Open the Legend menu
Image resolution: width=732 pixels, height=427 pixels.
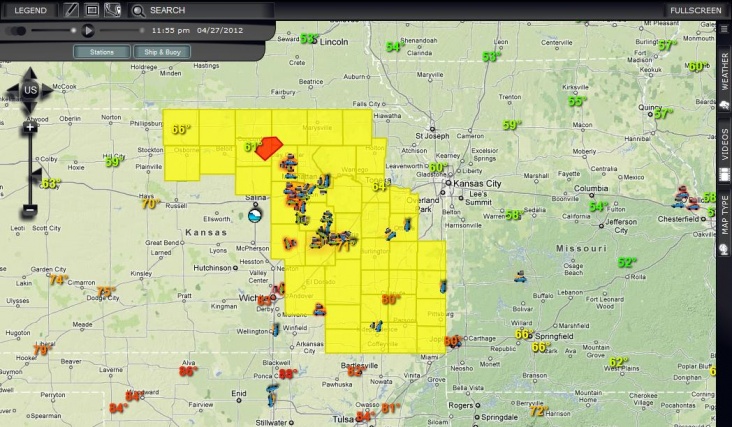pyautogui.click(x=30, y=10)
